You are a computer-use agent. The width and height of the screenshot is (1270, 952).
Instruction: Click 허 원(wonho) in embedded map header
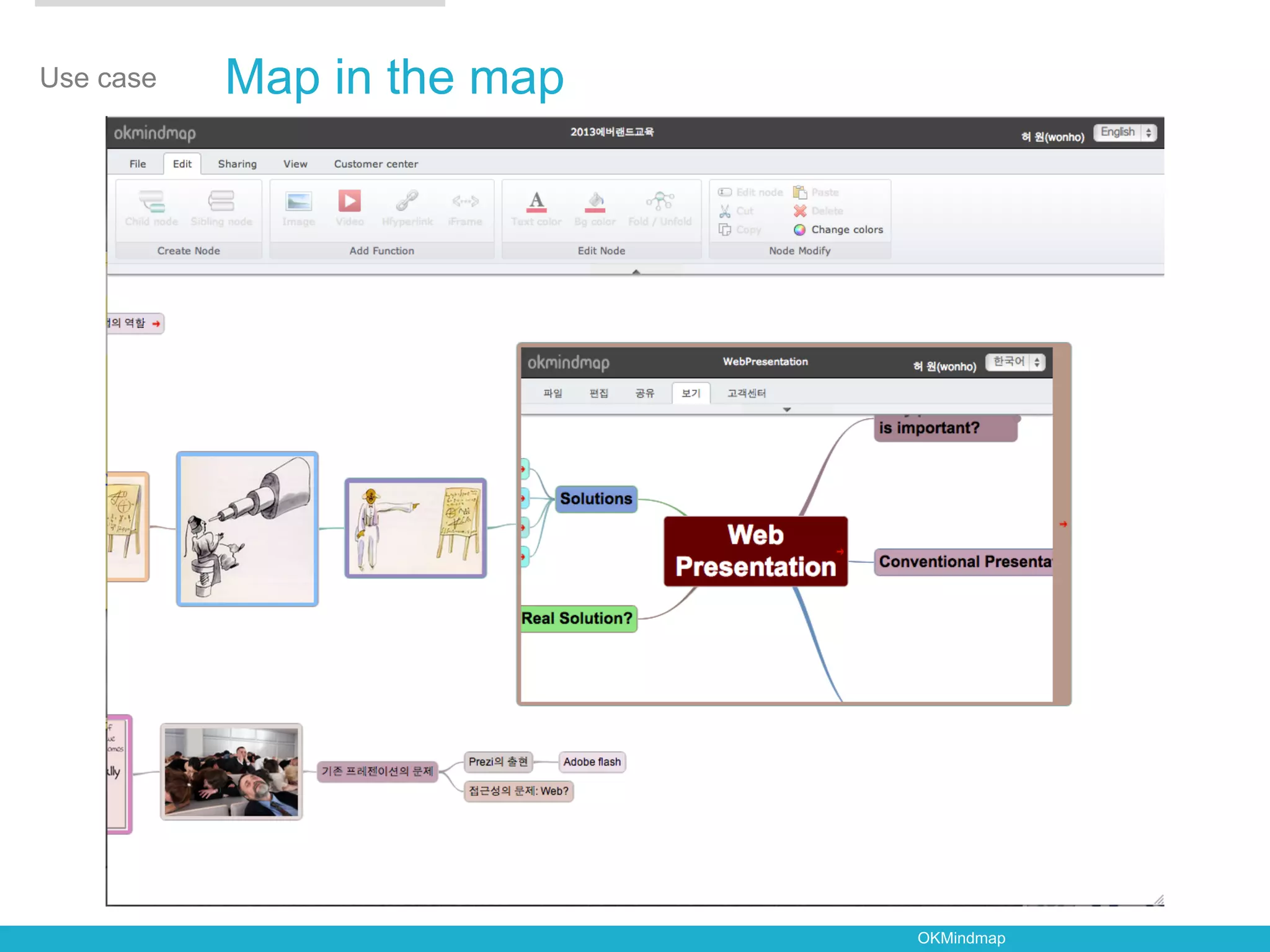coord(944,366)
